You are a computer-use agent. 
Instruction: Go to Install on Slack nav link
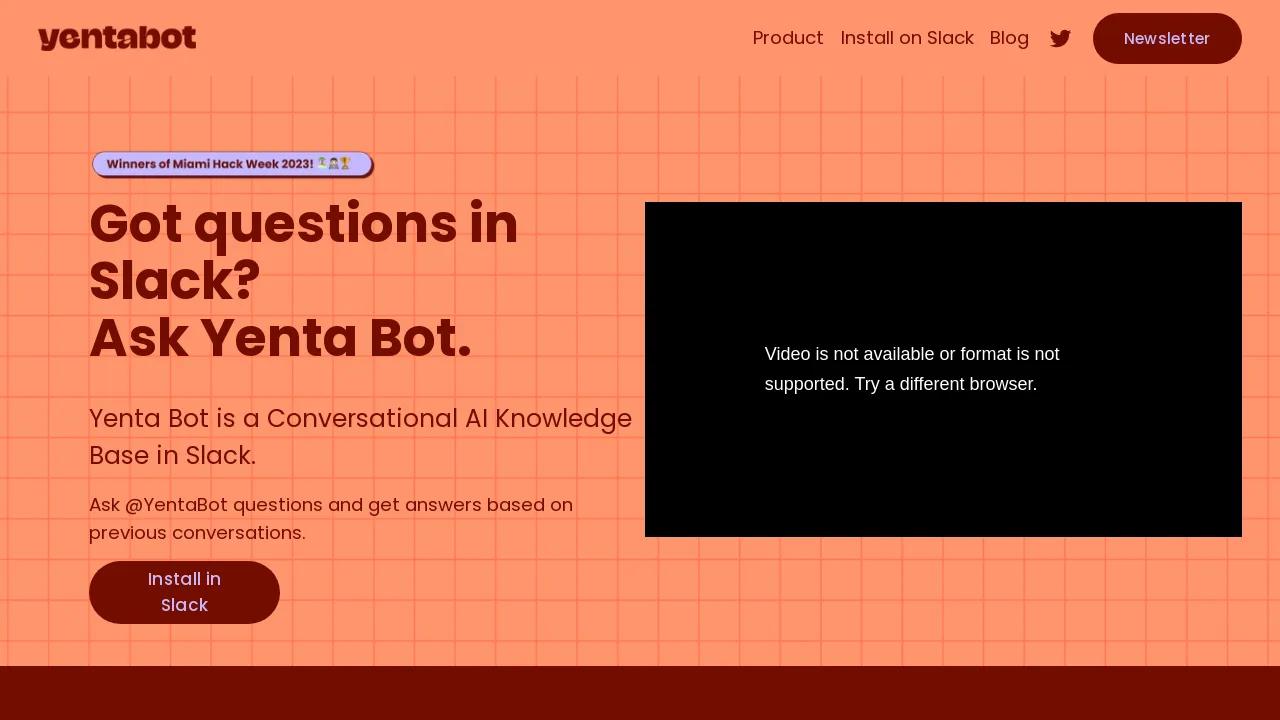(x=907, y=38)
